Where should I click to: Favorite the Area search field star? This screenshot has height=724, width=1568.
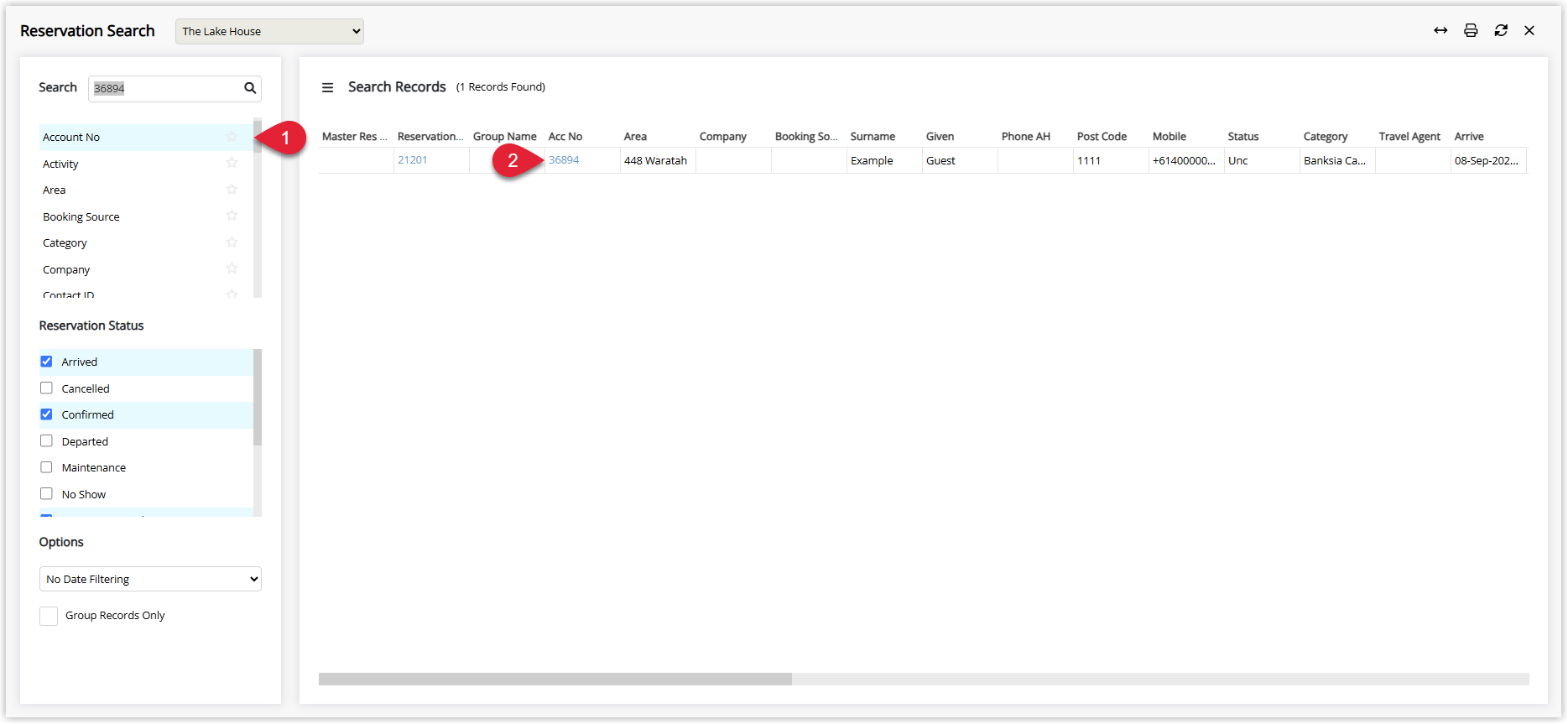232,190
